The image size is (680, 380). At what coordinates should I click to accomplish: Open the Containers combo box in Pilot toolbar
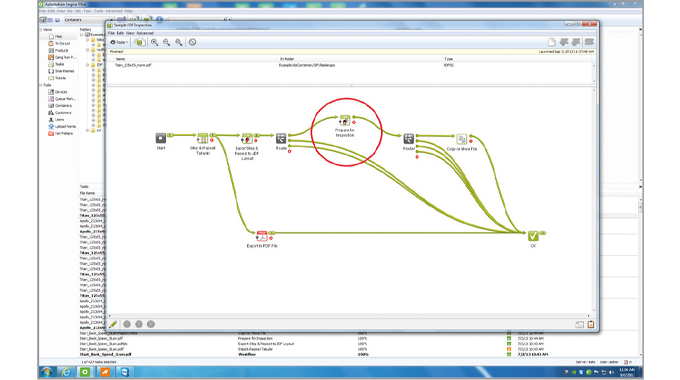(88, 20)
